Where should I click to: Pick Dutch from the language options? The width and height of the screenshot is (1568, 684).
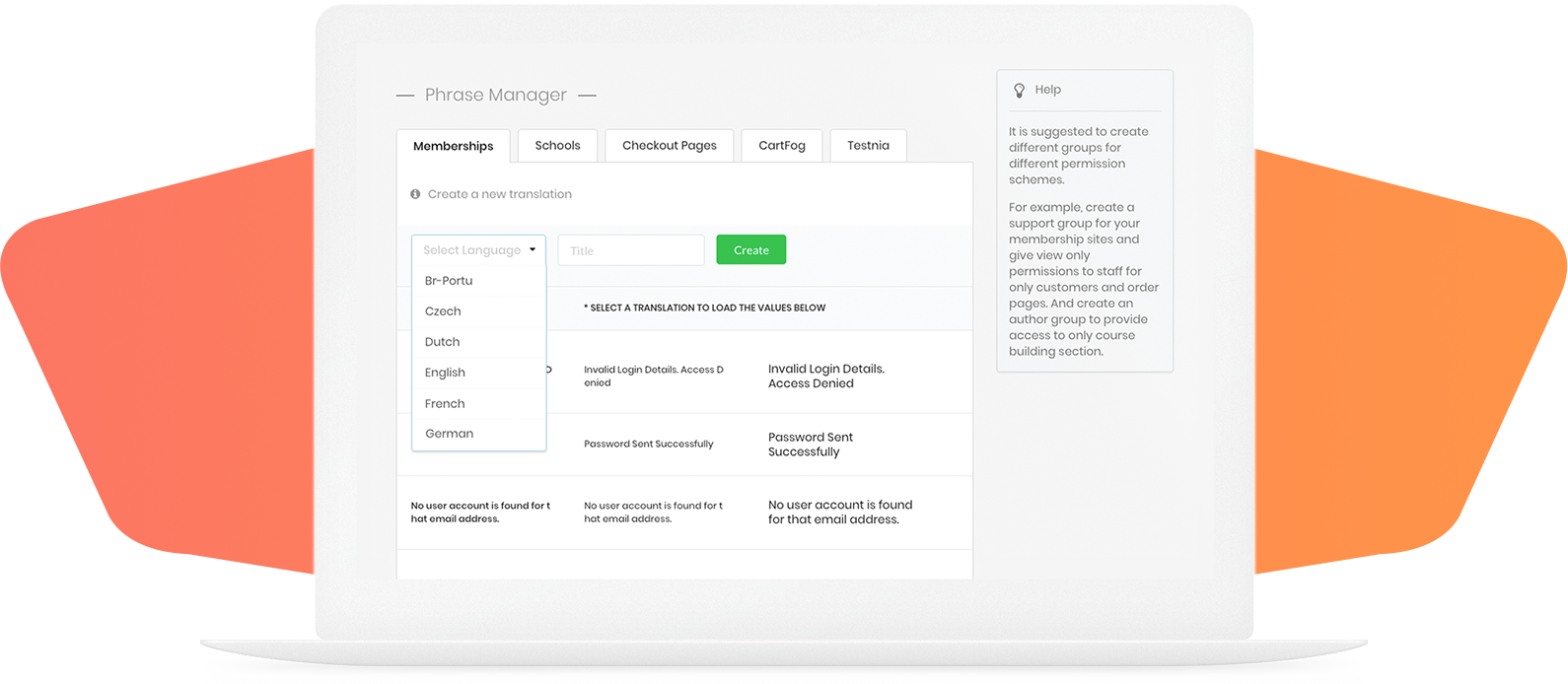tap(442, 342)
